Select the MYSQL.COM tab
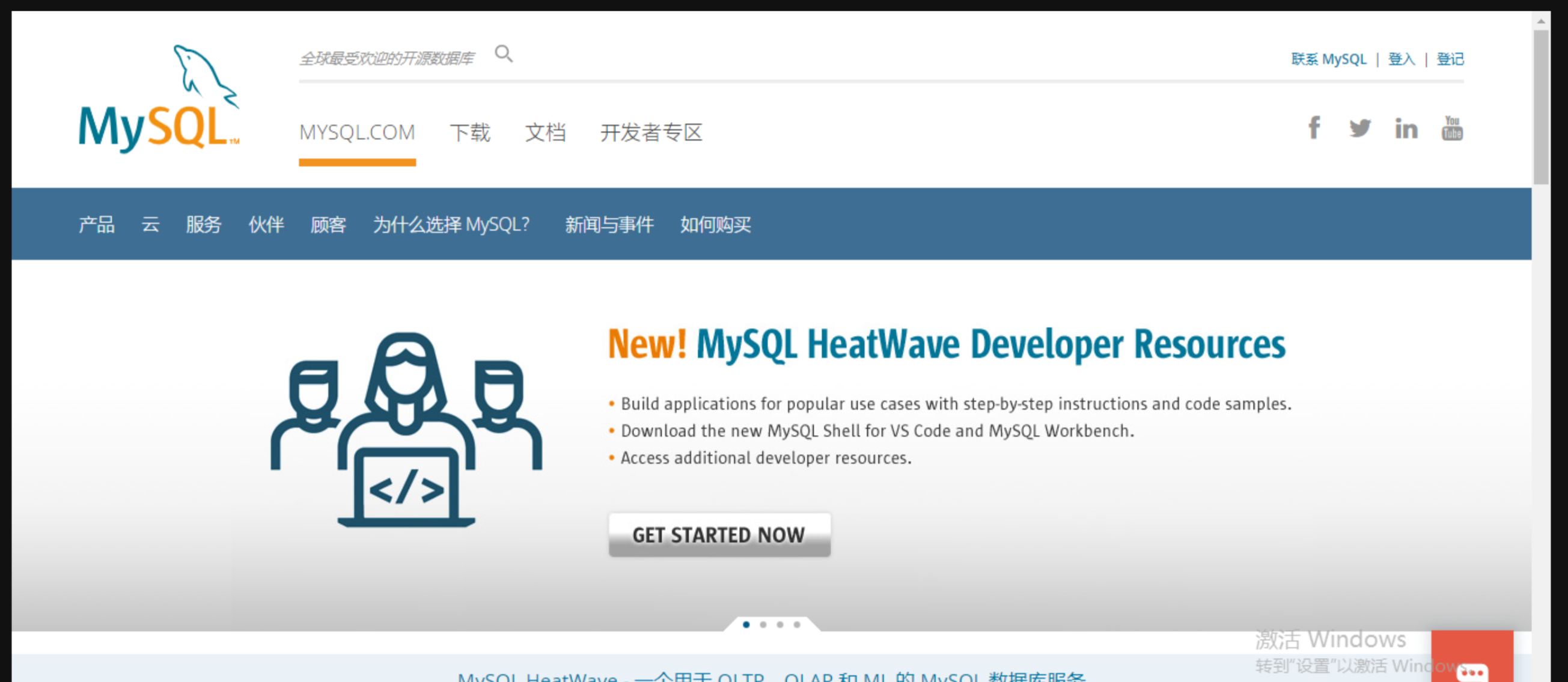 coord(358,132)
